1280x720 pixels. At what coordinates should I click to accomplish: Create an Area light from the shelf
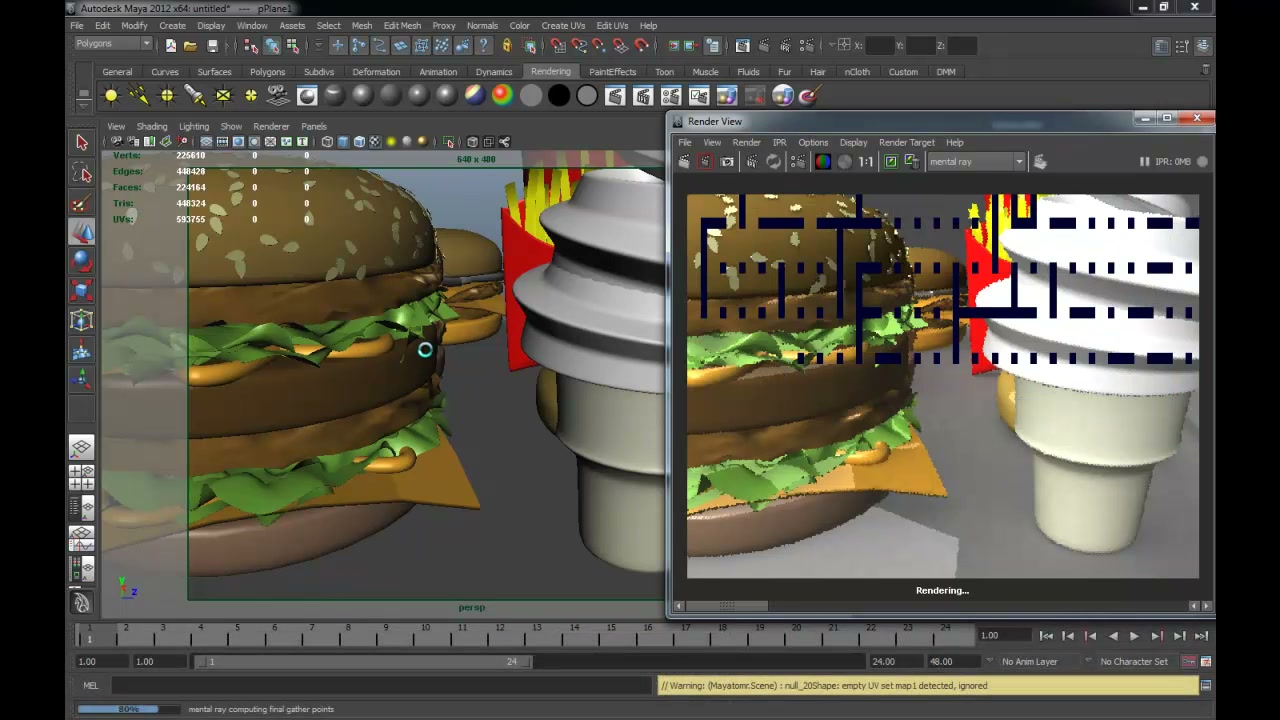pyautogui.click(x=223, y=96)
